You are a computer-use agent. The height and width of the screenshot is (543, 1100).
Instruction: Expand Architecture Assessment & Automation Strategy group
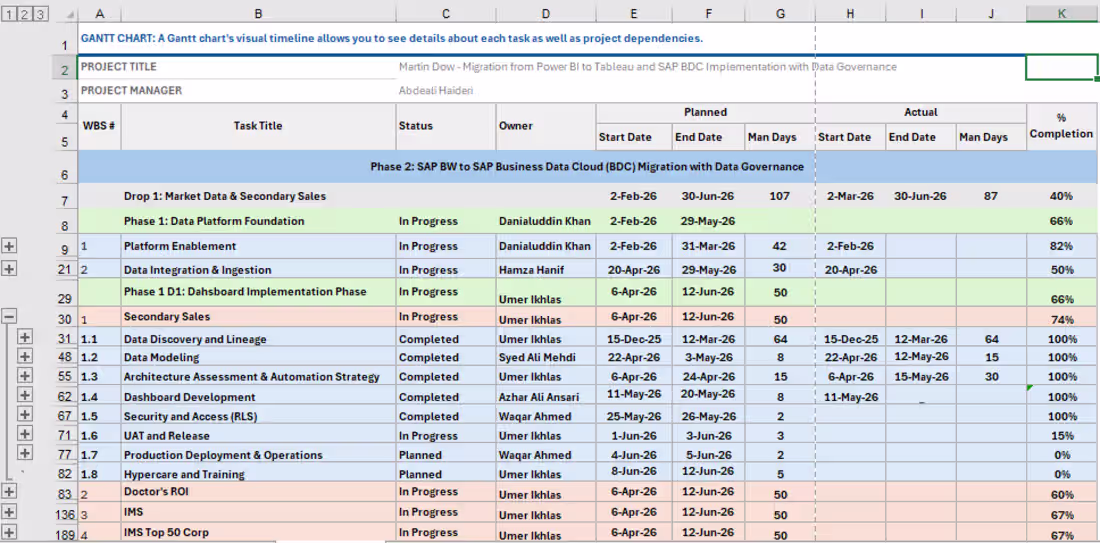(25, 375)
